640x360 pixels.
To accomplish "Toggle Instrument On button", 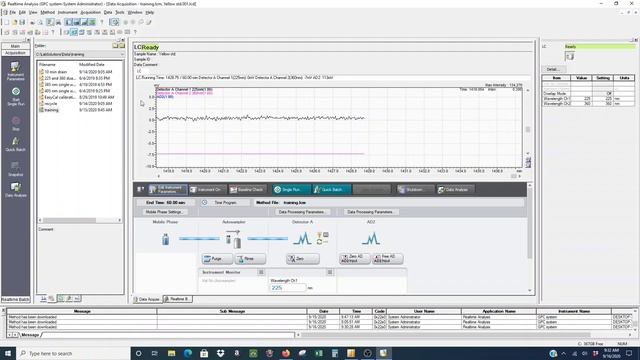I will point(207,190).
